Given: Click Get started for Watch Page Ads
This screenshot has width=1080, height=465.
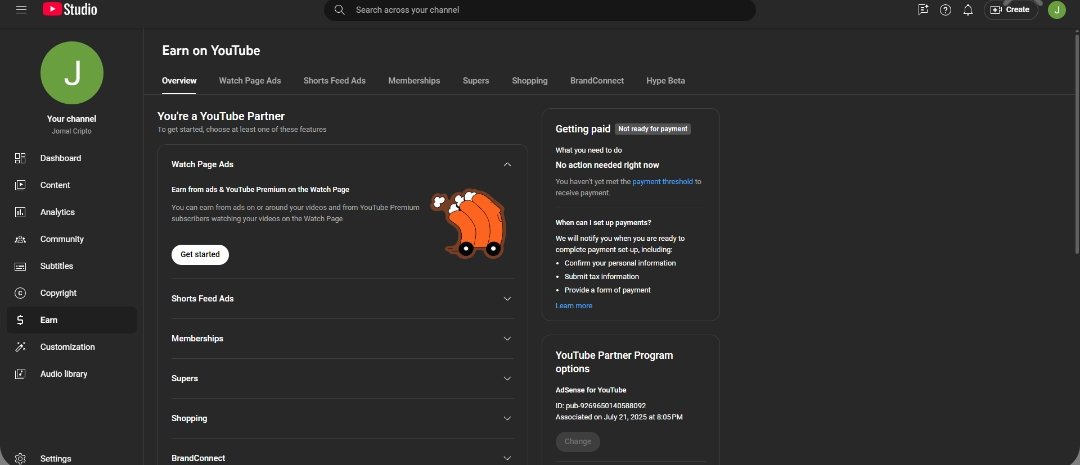Looking at the screenshot, I should [x=200, y=254].
